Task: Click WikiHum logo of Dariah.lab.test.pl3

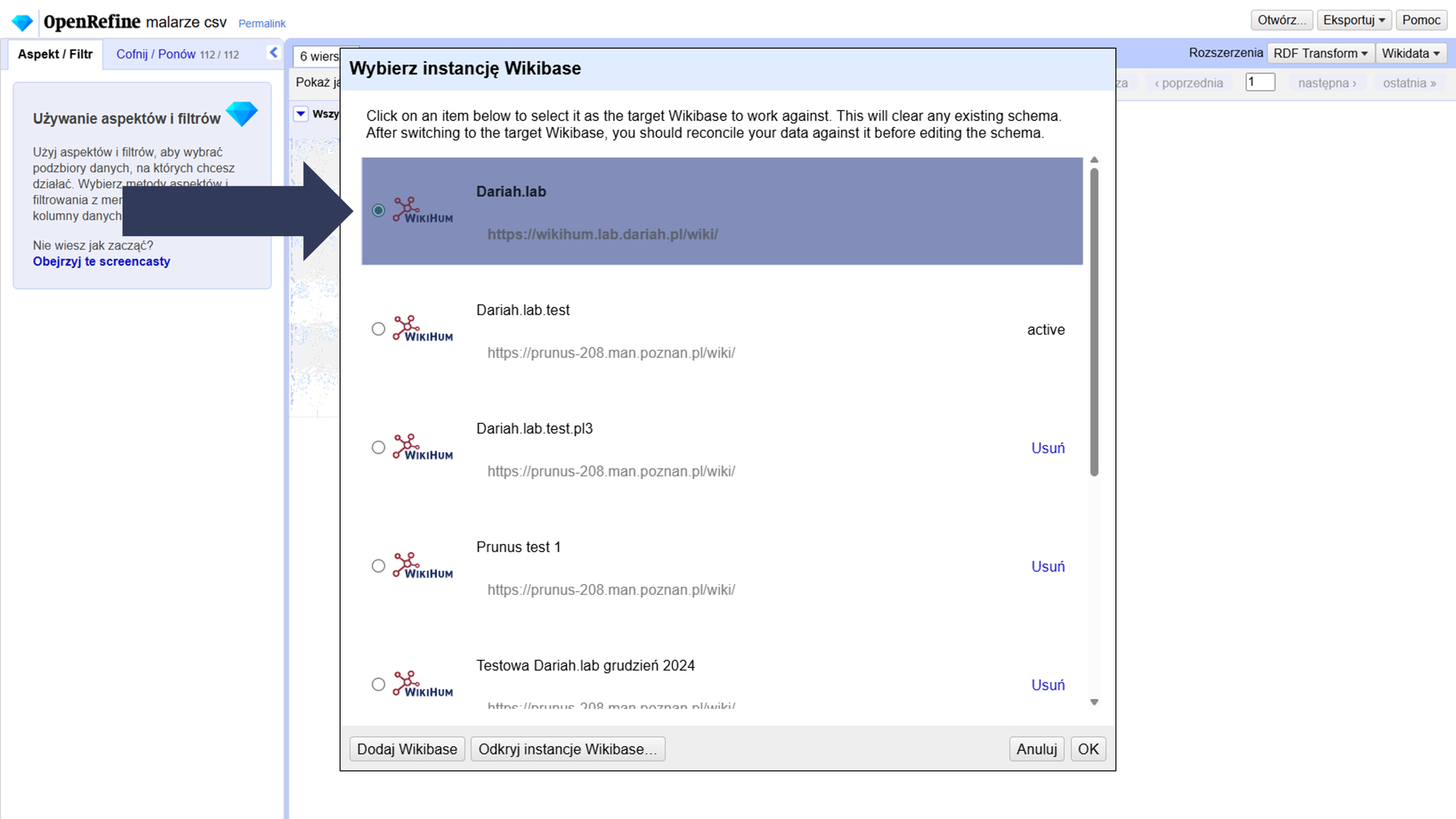Action: pyautogui.click(x=423, y=447)
